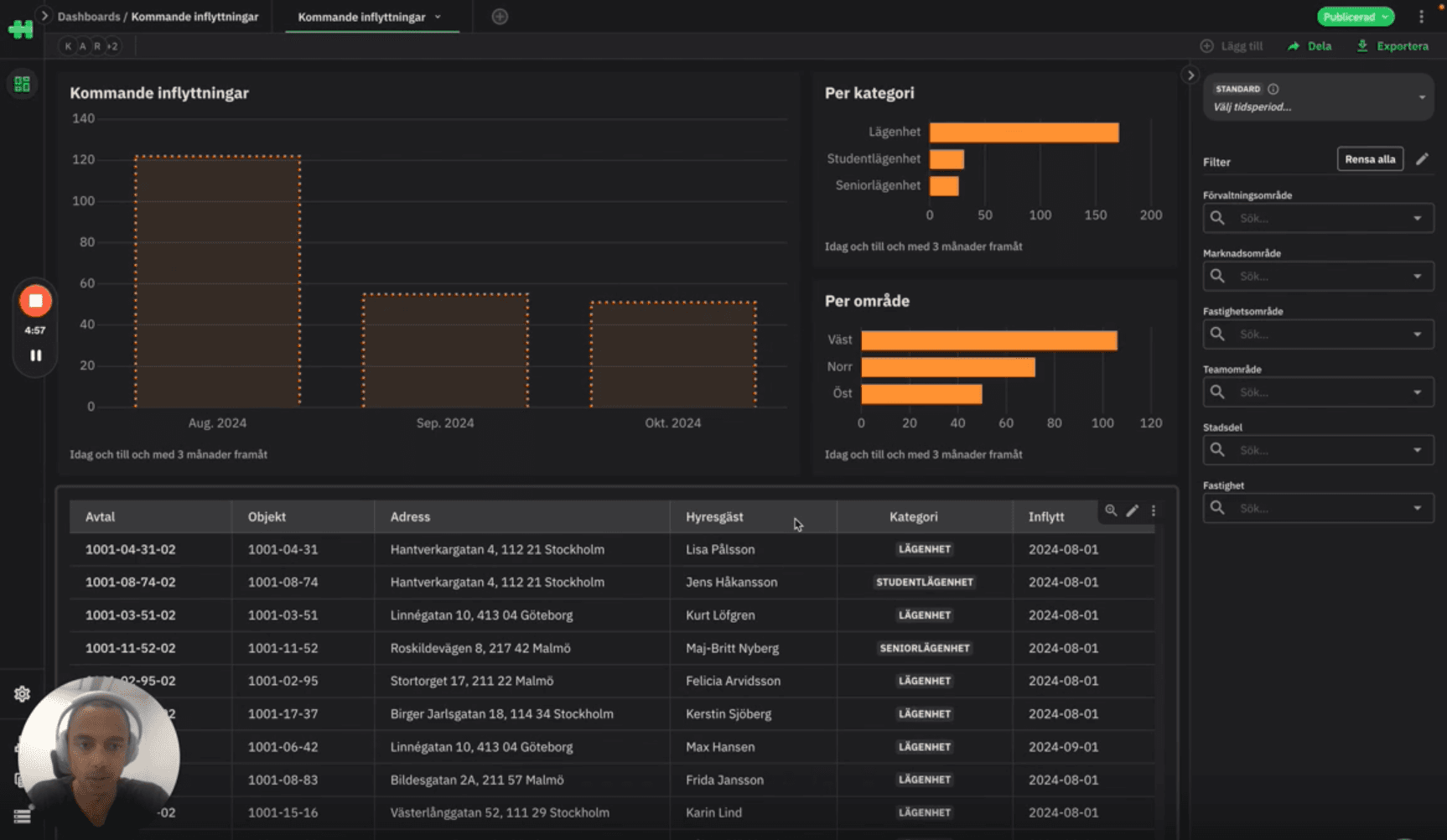Image resolution: width=1447 pixels, height=840 pixels.
Task: Select the Kommande inflyttningar tab
Action: [x=361, y=17]
